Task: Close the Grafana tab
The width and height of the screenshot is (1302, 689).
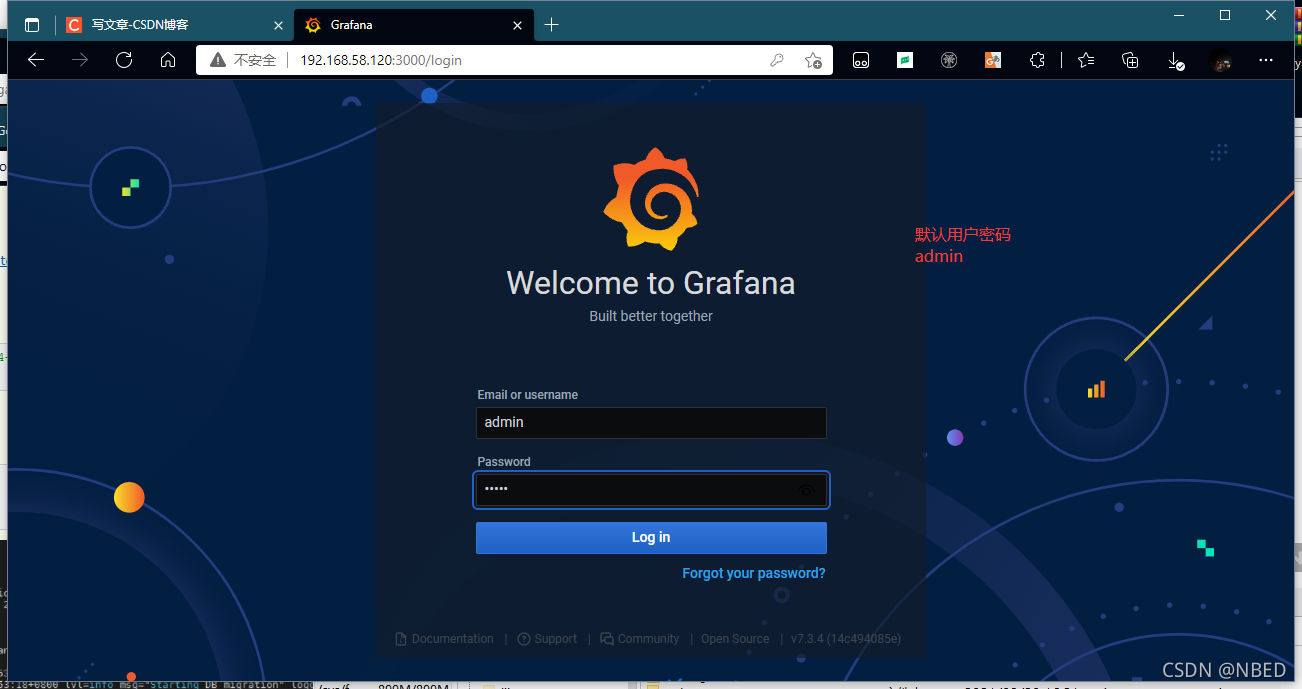Action: coord(517,25)
